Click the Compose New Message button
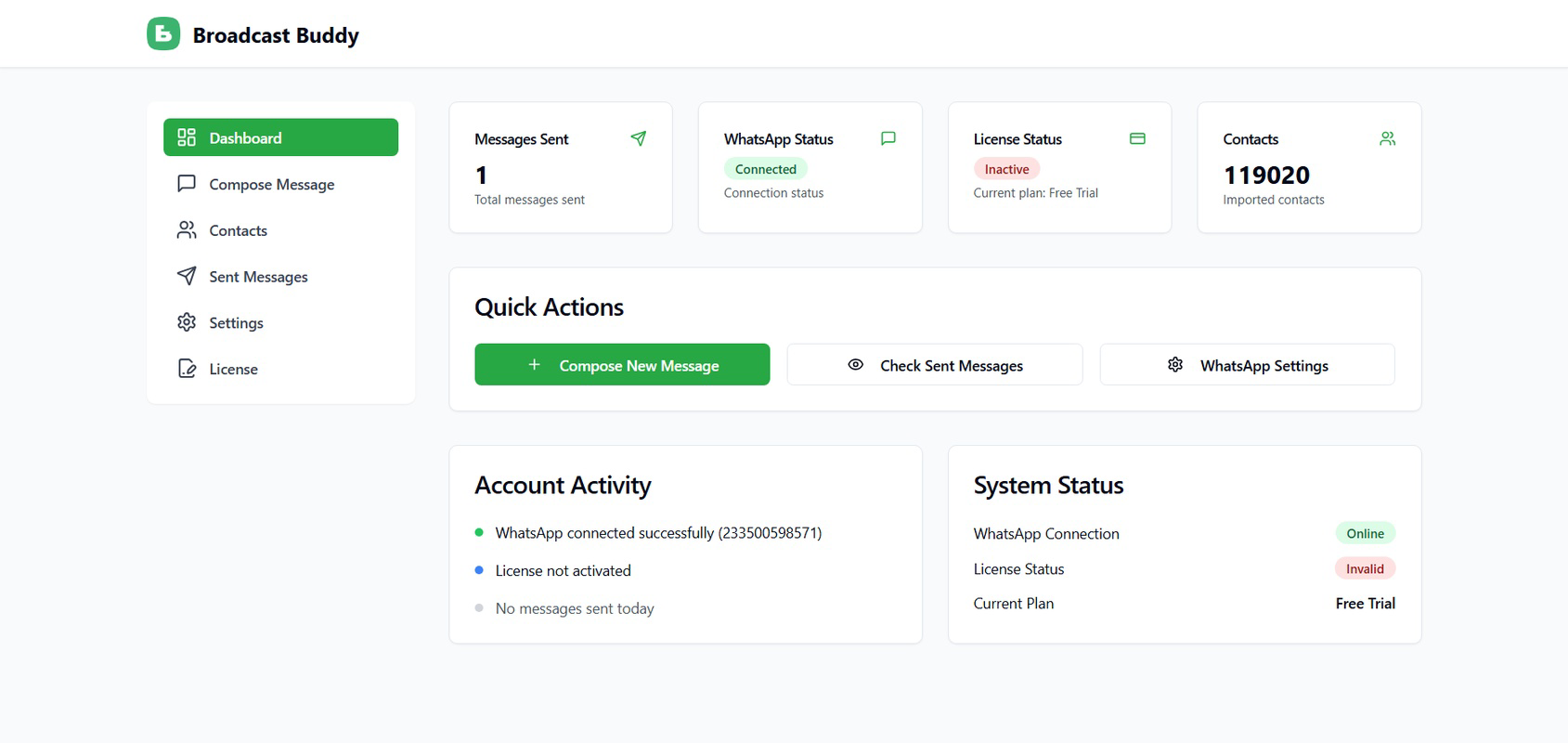 [622, 364]
